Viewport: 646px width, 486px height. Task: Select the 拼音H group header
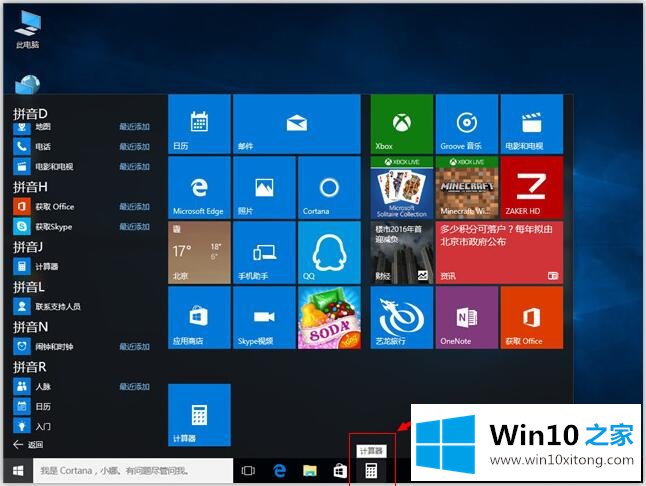tap(30, 187)
